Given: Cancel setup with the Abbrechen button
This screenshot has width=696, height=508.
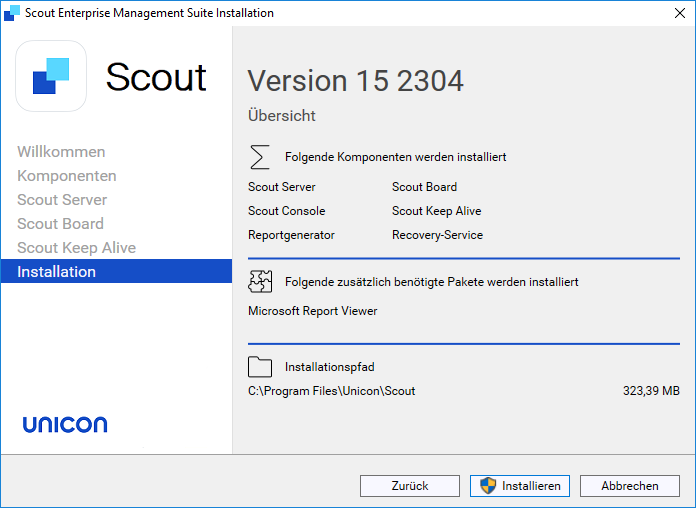Looking at the screenshot, I should pyautogui.click(x=629, y=486).
